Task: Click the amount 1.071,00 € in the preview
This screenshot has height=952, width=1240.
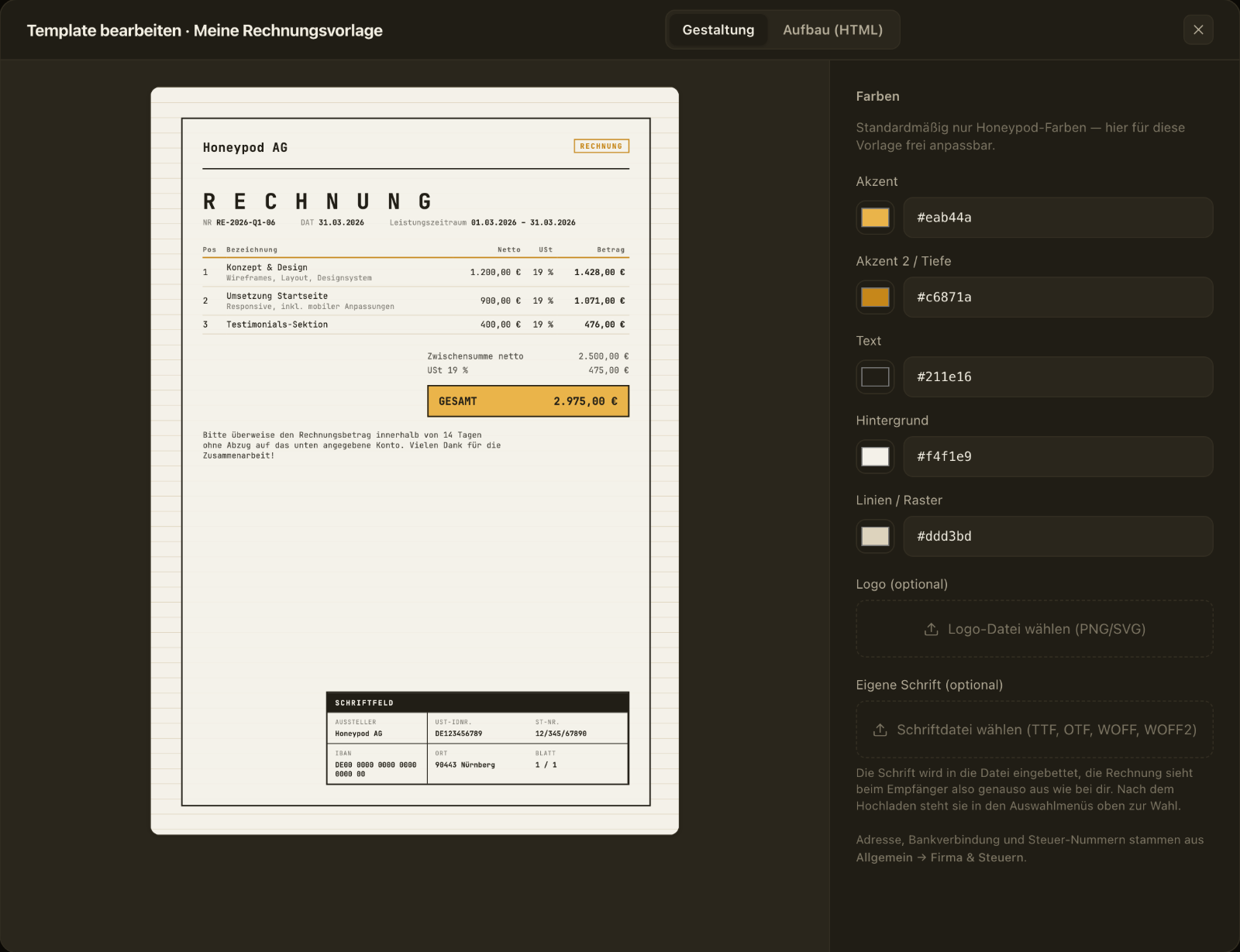Action: (x=599, y=301)
